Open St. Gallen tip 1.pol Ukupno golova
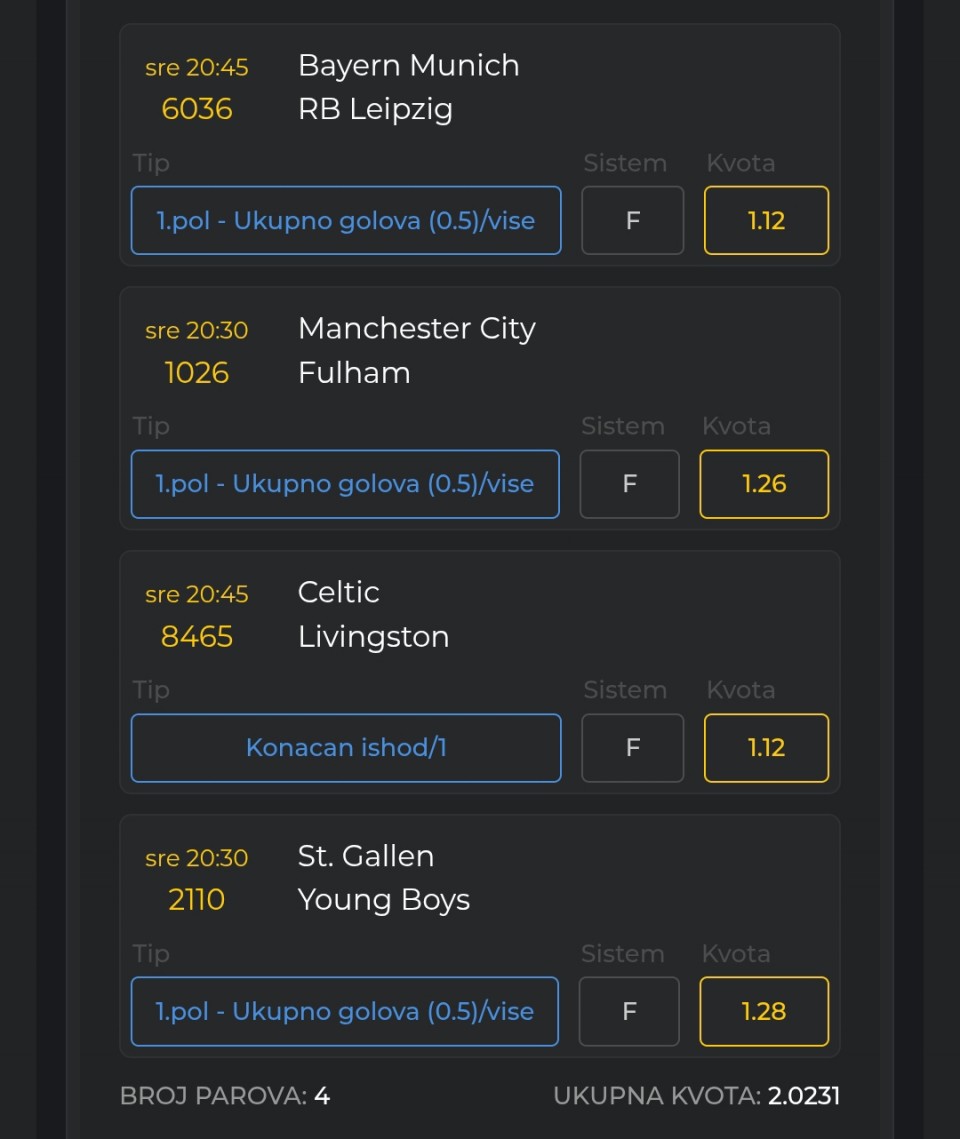 [x=344, y=1011]
